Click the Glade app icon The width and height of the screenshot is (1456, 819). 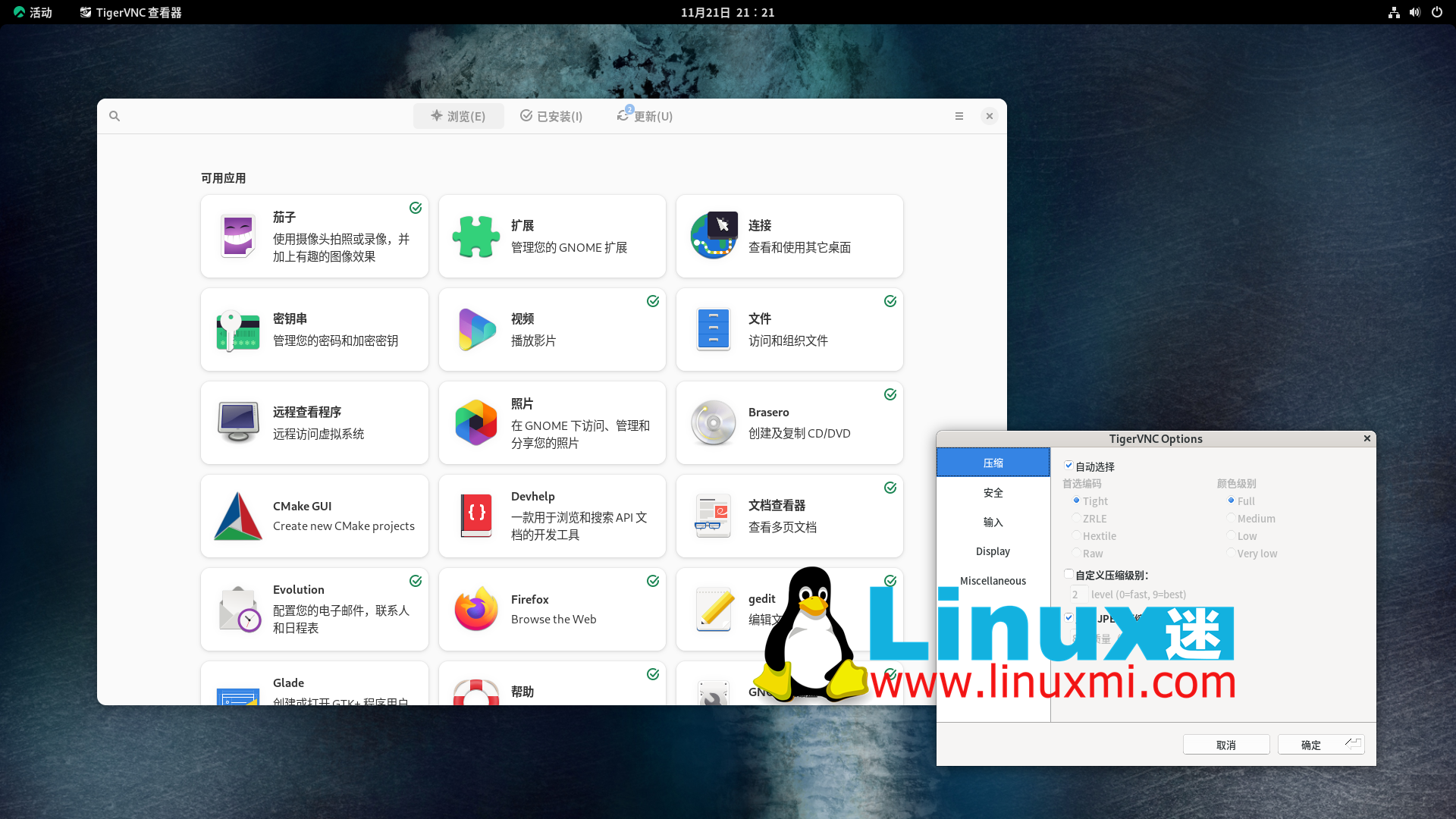point(238,696)
